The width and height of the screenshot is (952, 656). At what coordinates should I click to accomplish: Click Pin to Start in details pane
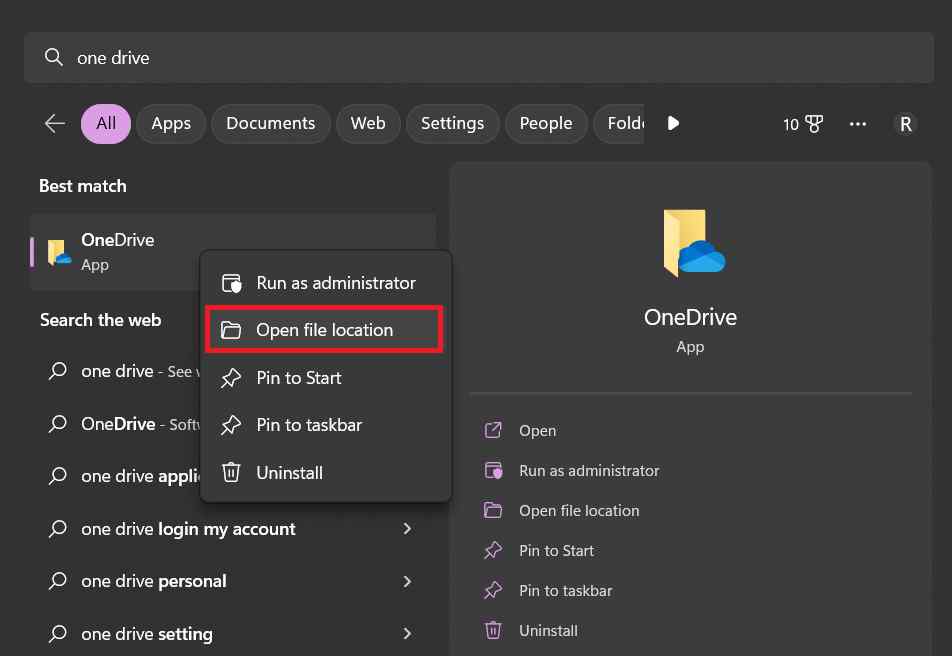click(556, 551)
